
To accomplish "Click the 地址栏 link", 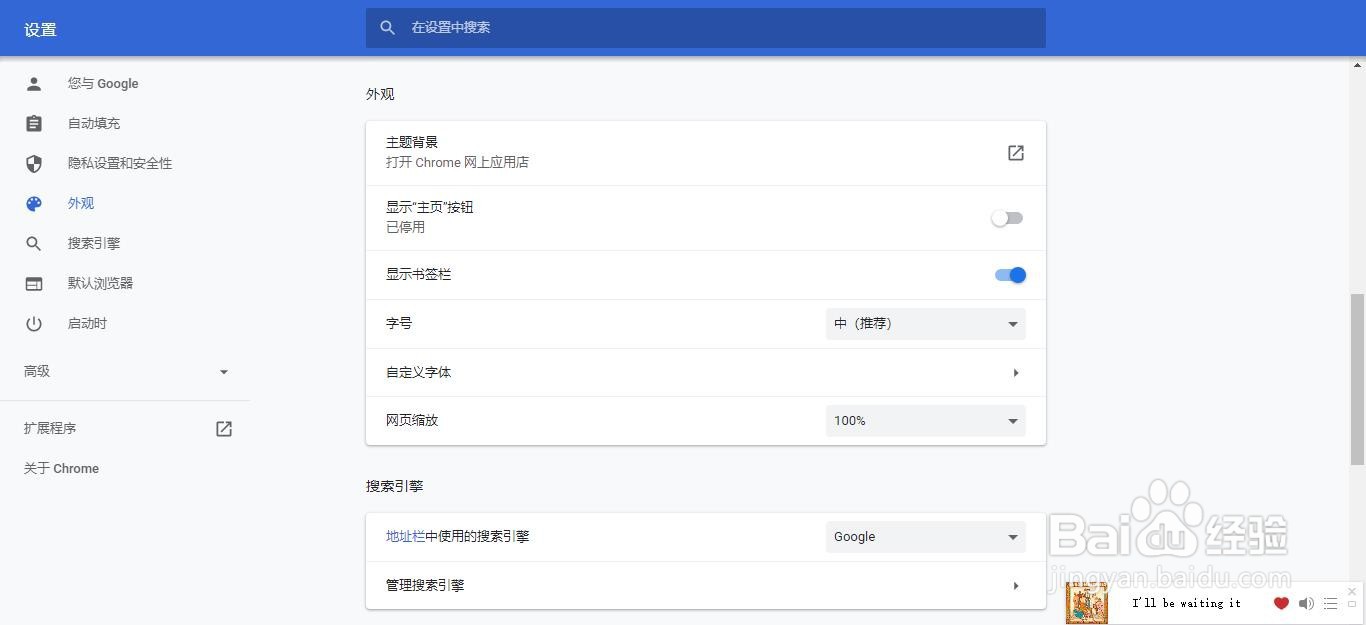I will pyautogui.click(x=405, y=537).
